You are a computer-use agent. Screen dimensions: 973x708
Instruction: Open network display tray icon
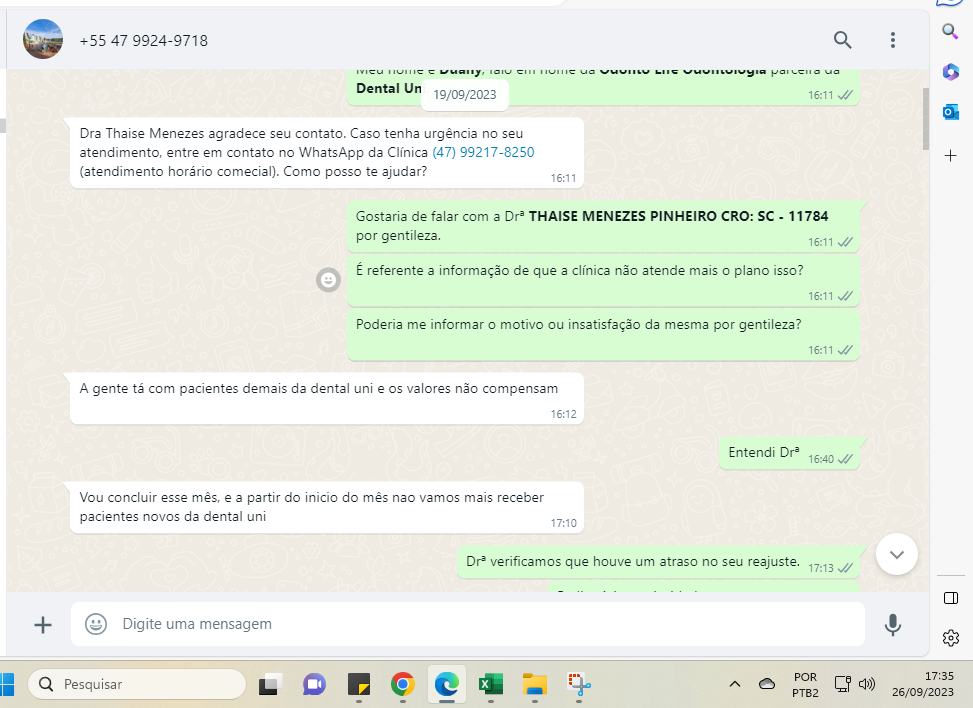pyautogui.click(x=842, y=684)
